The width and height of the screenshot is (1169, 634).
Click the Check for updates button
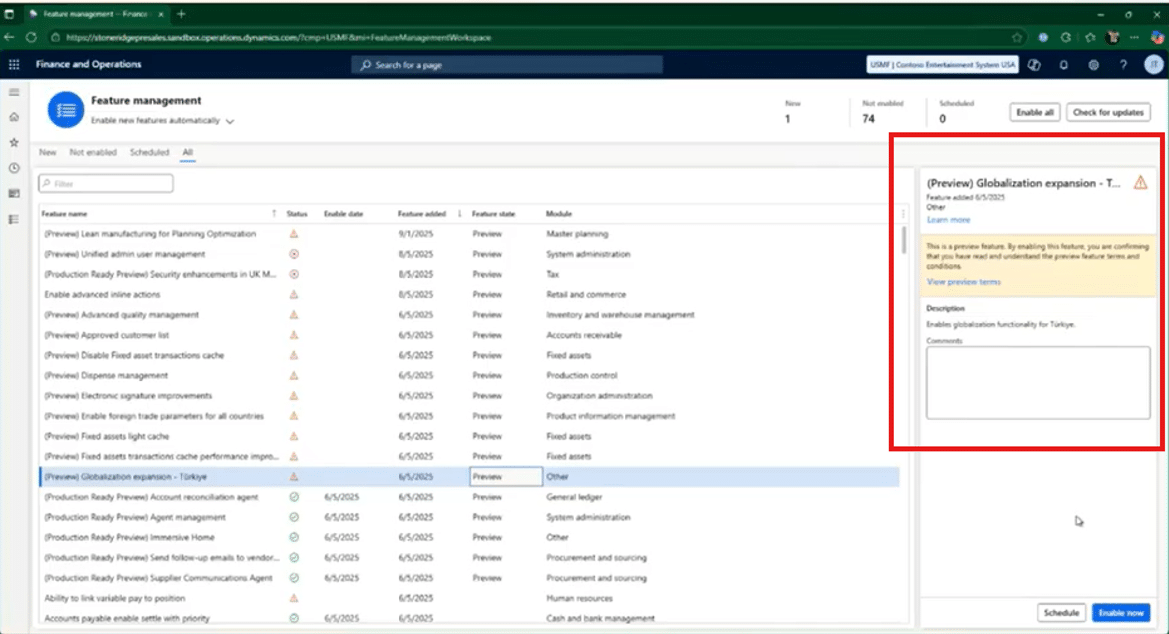tap(1107, 112)
